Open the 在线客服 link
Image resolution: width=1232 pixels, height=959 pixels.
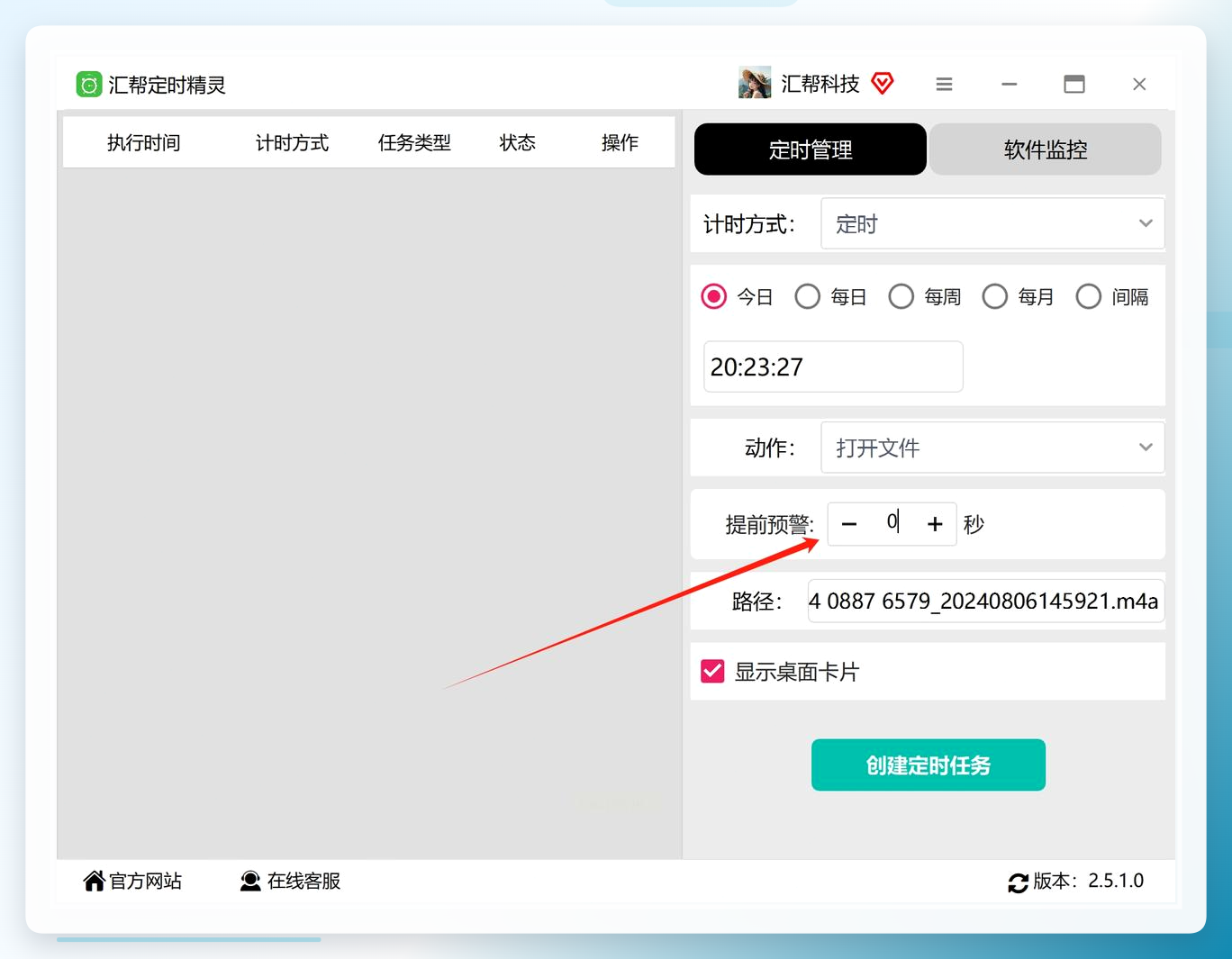(x=303, y=881)
